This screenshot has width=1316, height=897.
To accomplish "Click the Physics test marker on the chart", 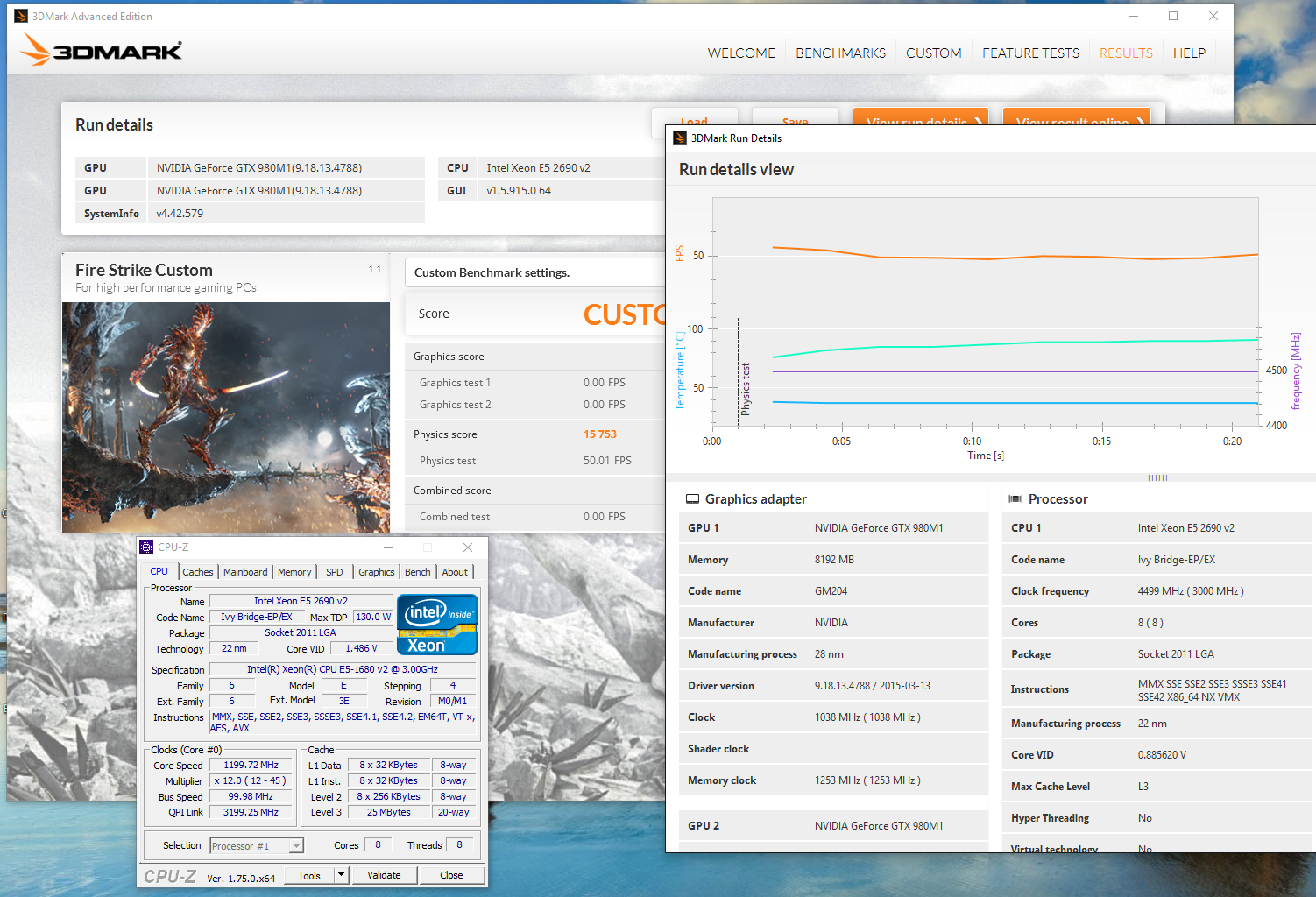I will click(x=746, y=388).
